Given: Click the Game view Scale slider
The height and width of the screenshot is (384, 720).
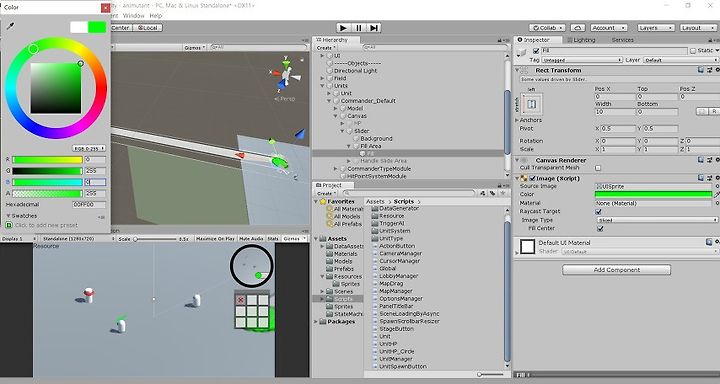Looking at the screenshot, I should click(x=155, y=239).
